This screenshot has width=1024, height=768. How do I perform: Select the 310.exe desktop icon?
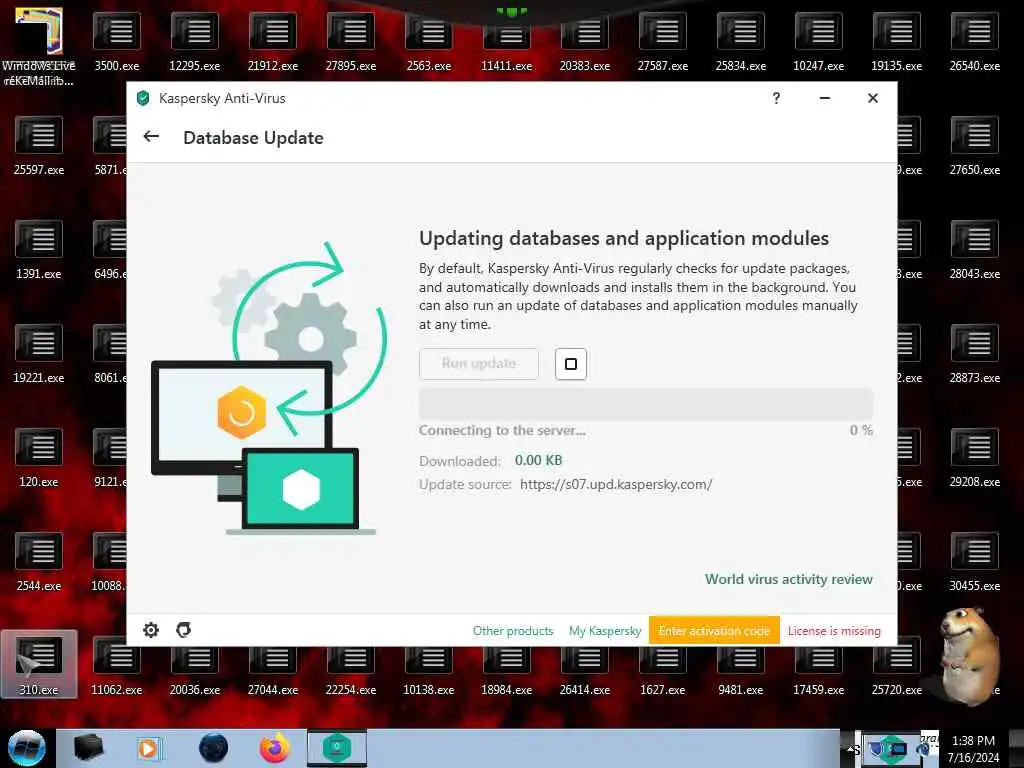tap(39, 665)
